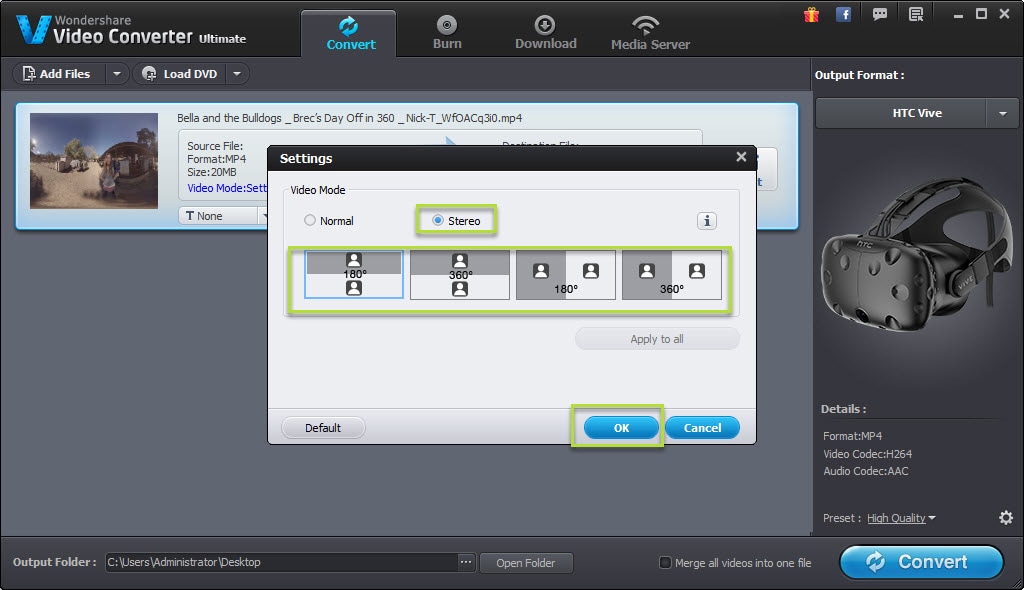Click Cancel in the Settings dialog

[702, 428]
